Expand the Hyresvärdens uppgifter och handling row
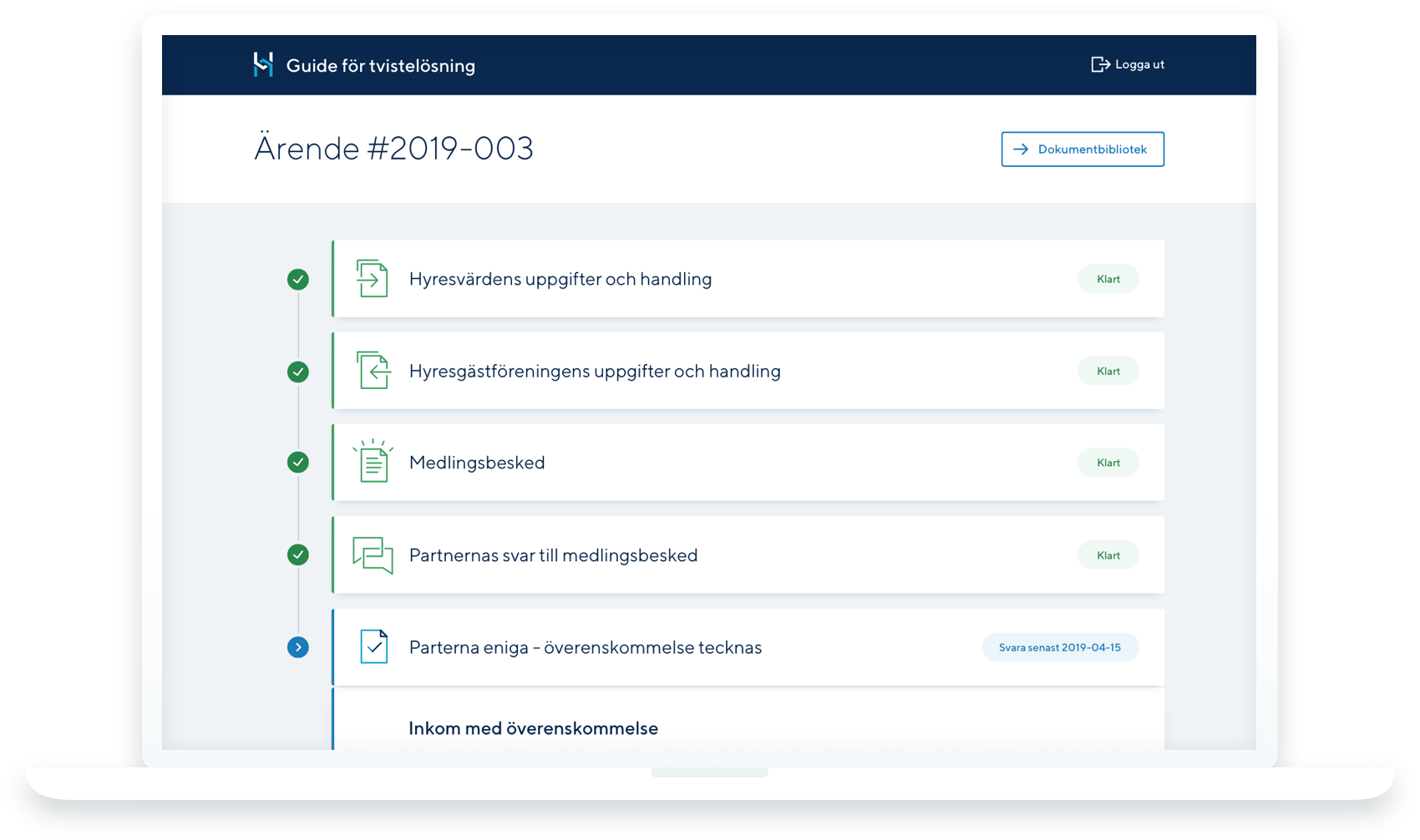 (x=560, y=279)
